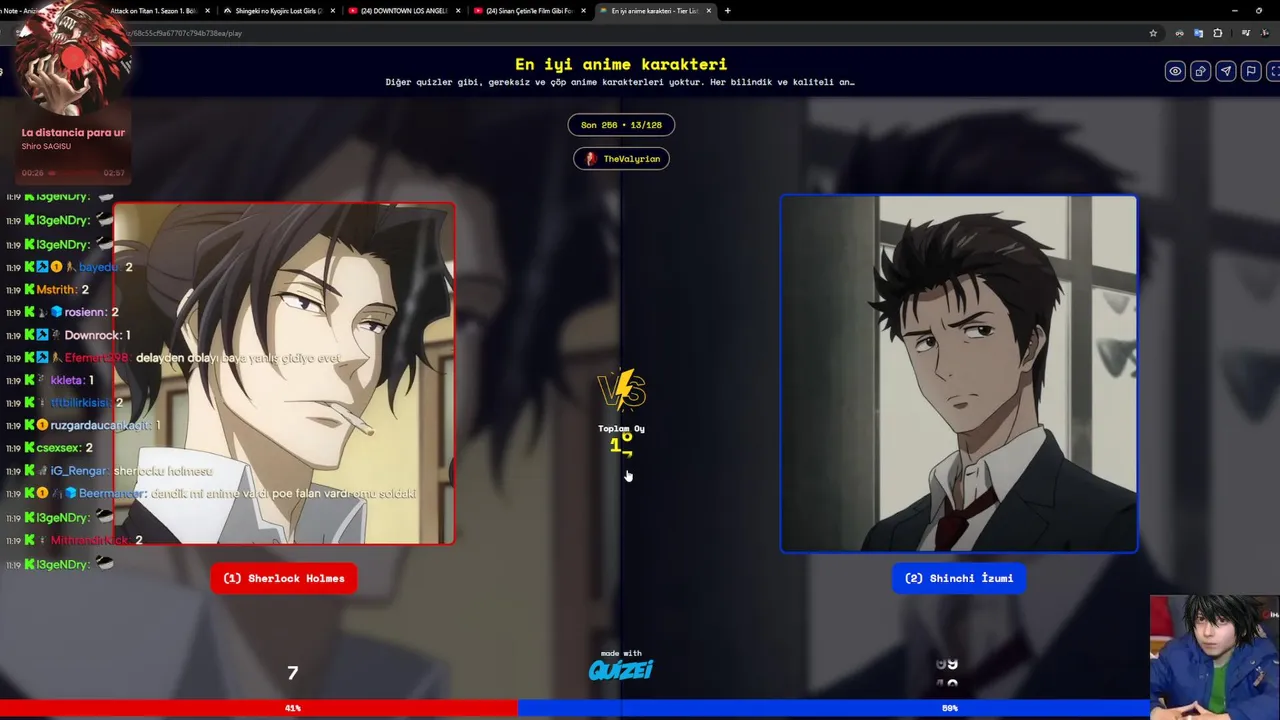Click the eye preview icon in quiz toolbar

pyautogui.click(x=1175, y=71)
